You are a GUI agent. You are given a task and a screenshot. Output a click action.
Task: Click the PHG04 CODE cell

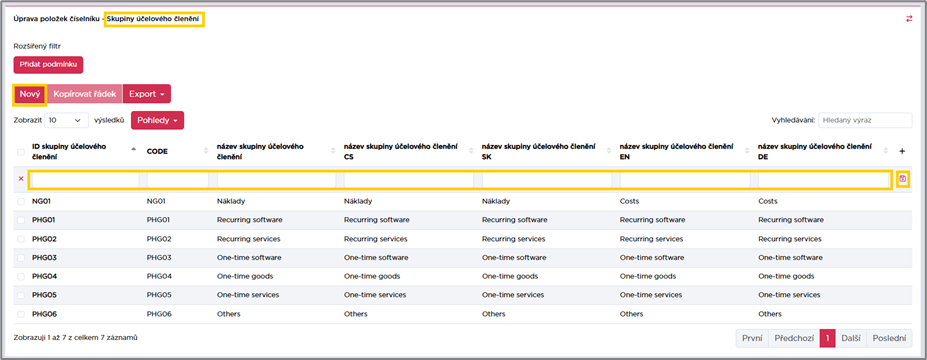(x=159, y=276)
